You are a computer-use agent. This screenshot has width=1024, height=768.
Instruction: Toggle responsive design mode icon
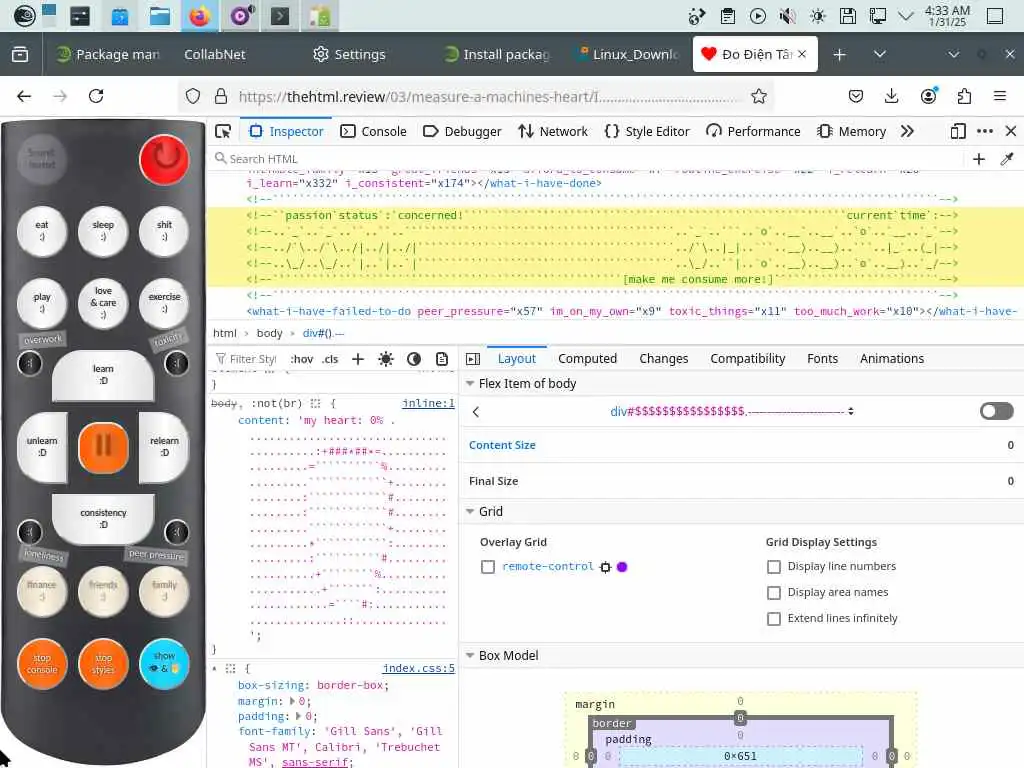pyautogui.click(x=958, y=131)
